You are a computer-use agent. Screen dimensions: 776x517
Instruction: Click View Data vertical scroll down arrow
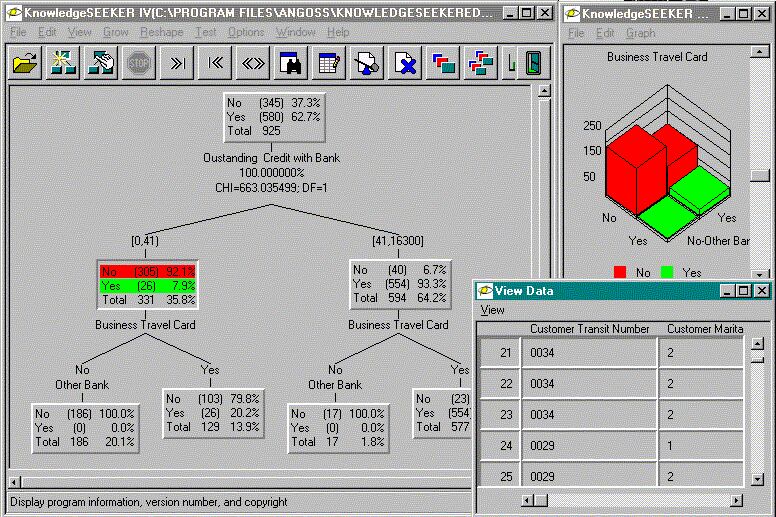pyautogui.click(x=757, y=479)
